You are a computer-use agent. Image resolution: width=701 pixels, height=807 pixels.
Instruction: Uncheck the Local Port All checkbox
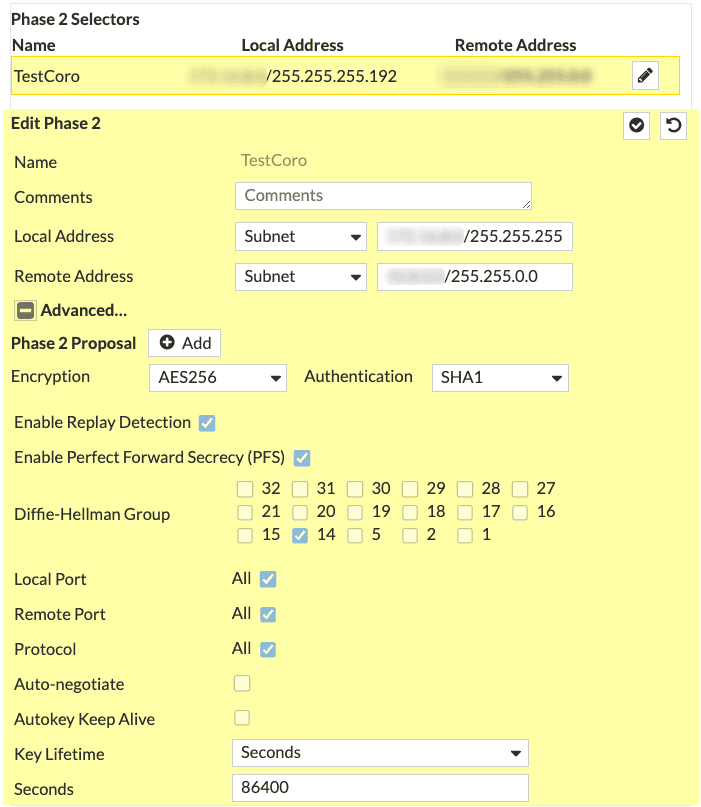(267, 579)
